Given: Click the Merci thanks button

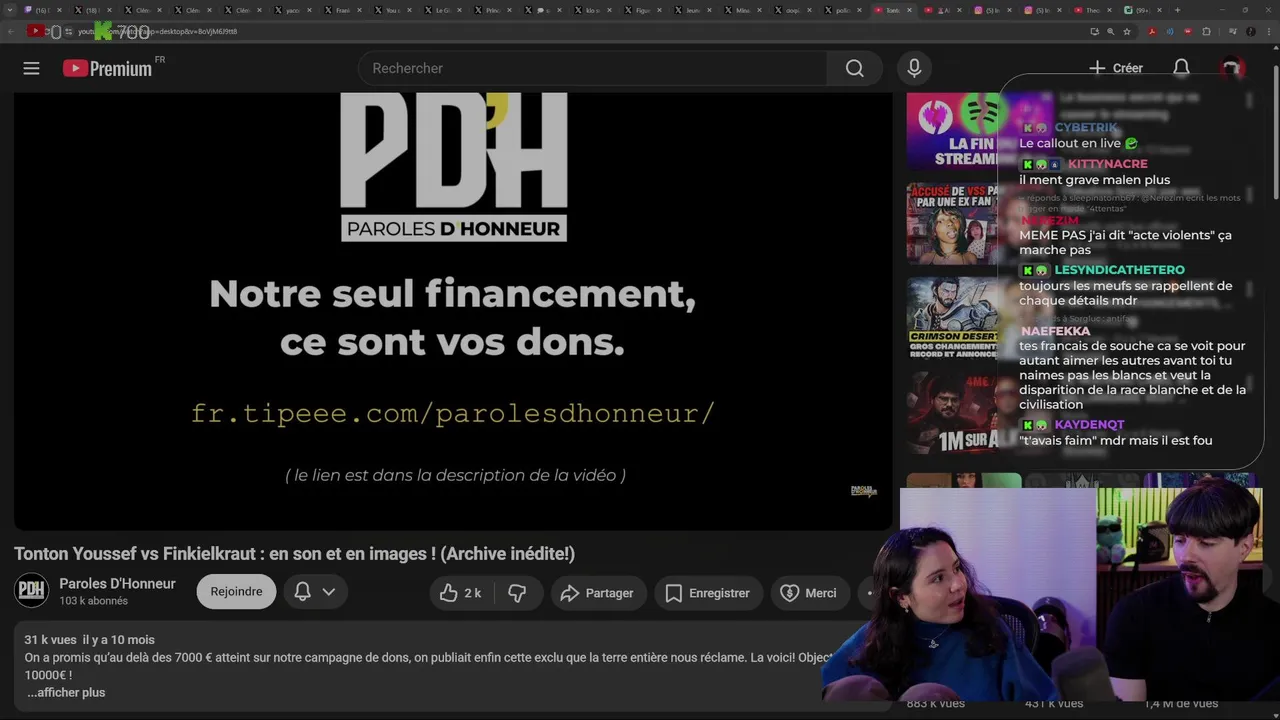Looking at the screenshot, I should pyautogui.click(x=808, y=593).
